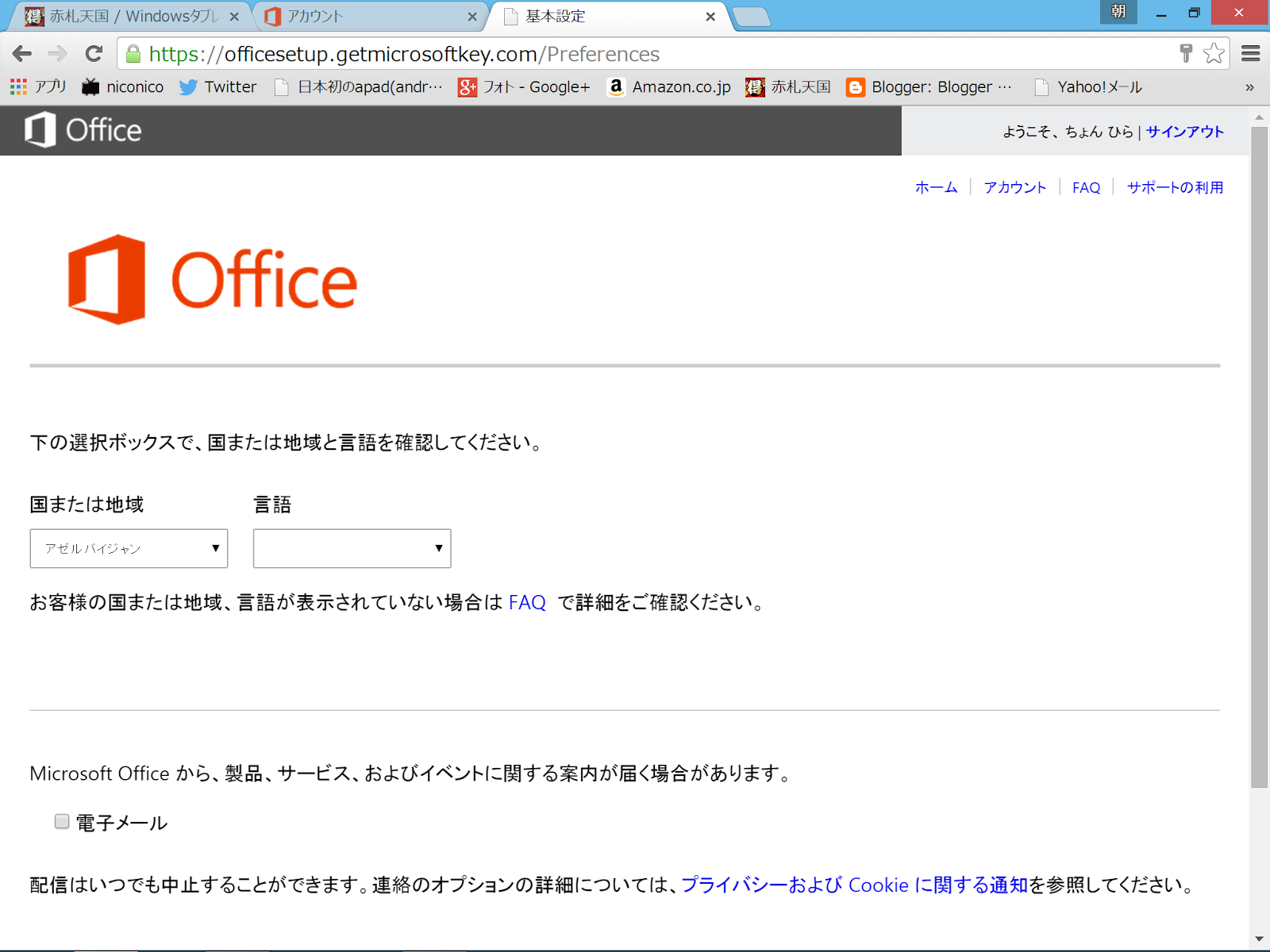Open the アカウント navigation link
Image resolution: width=1270 pixels, height=952 pixels.
[1015, 187]
